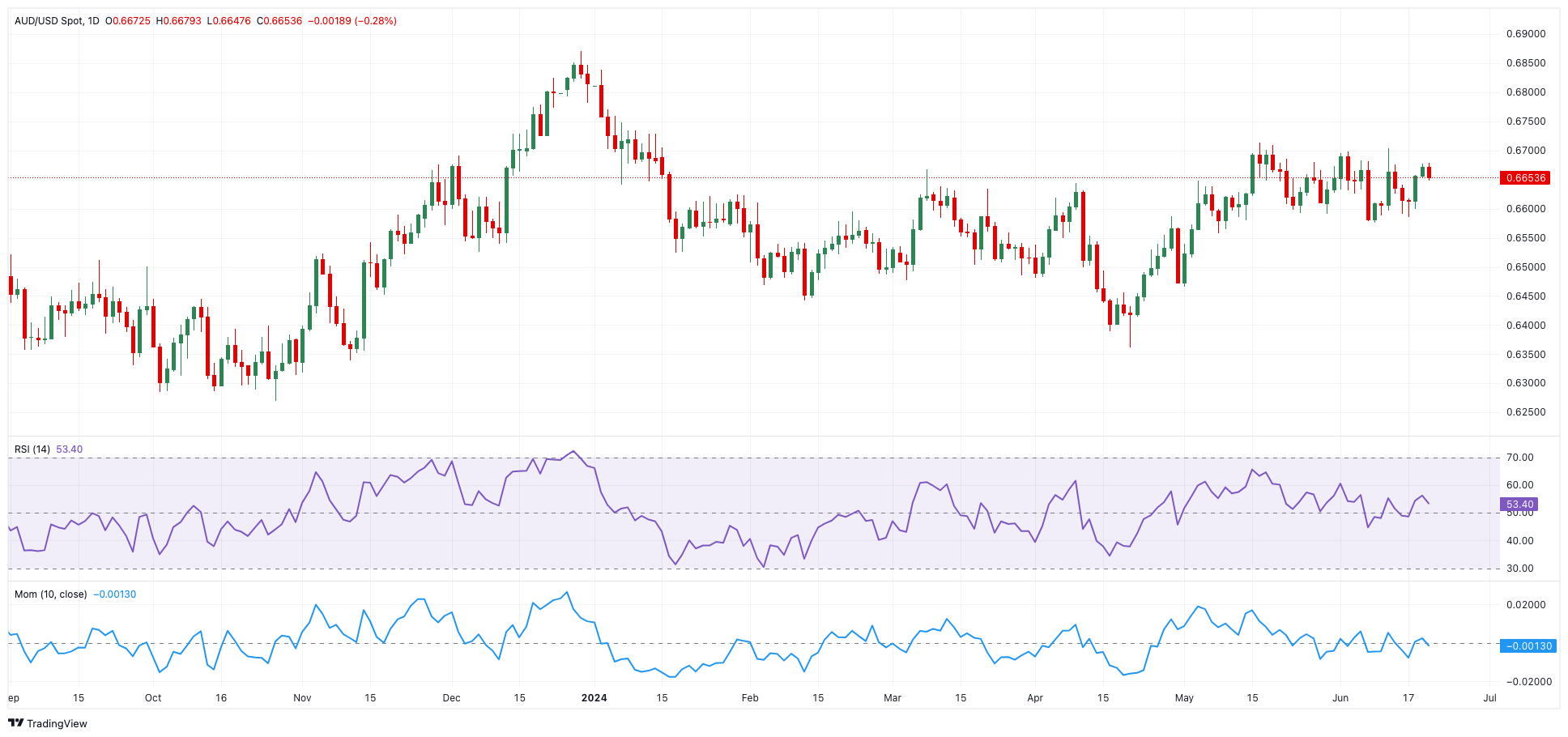Select the Jul label on the time axis
Screen dimensions: 1568x737
[1489, 698]
